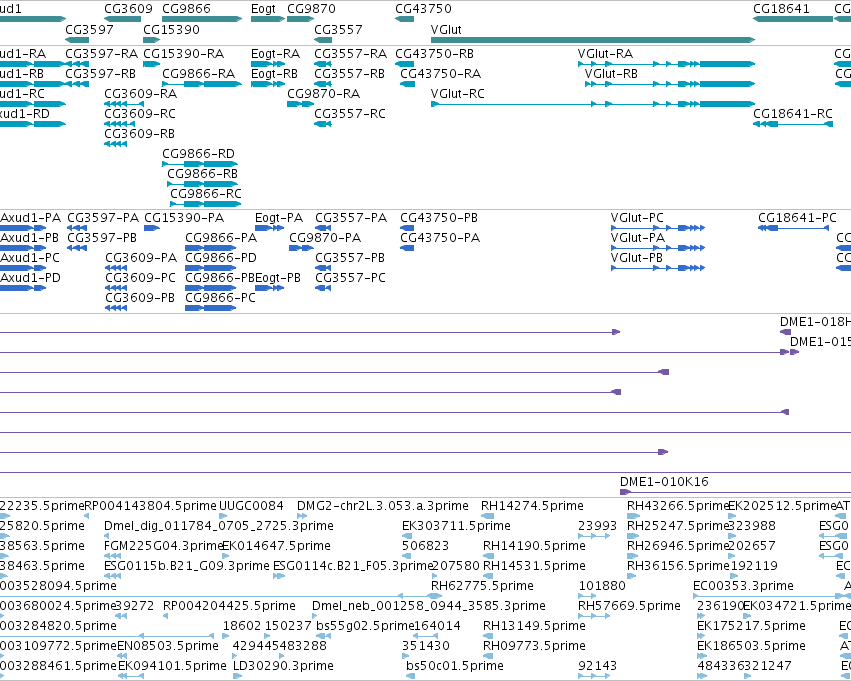The image size is (851, 681).
Task: Click the bs50c01.5prime EST label
Action: point(455,667)
